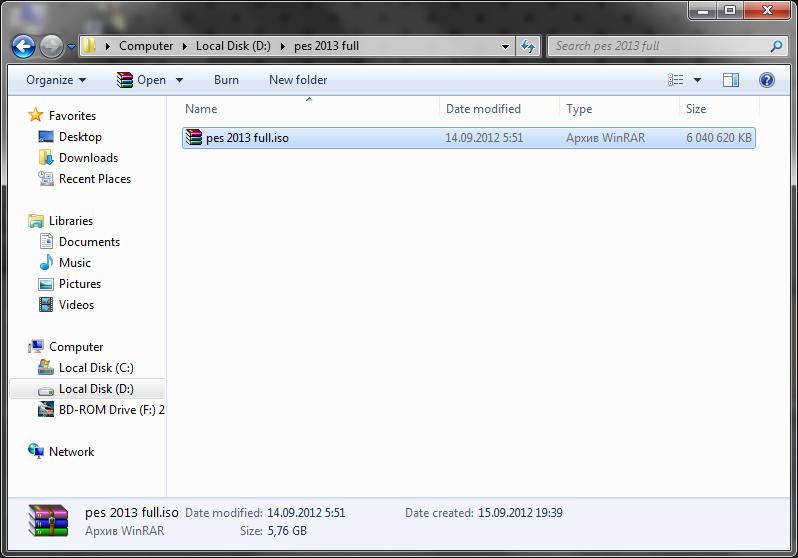
Task: Click the Computer monitor icon
Action: pyautogui.click(x=36, y=347)
